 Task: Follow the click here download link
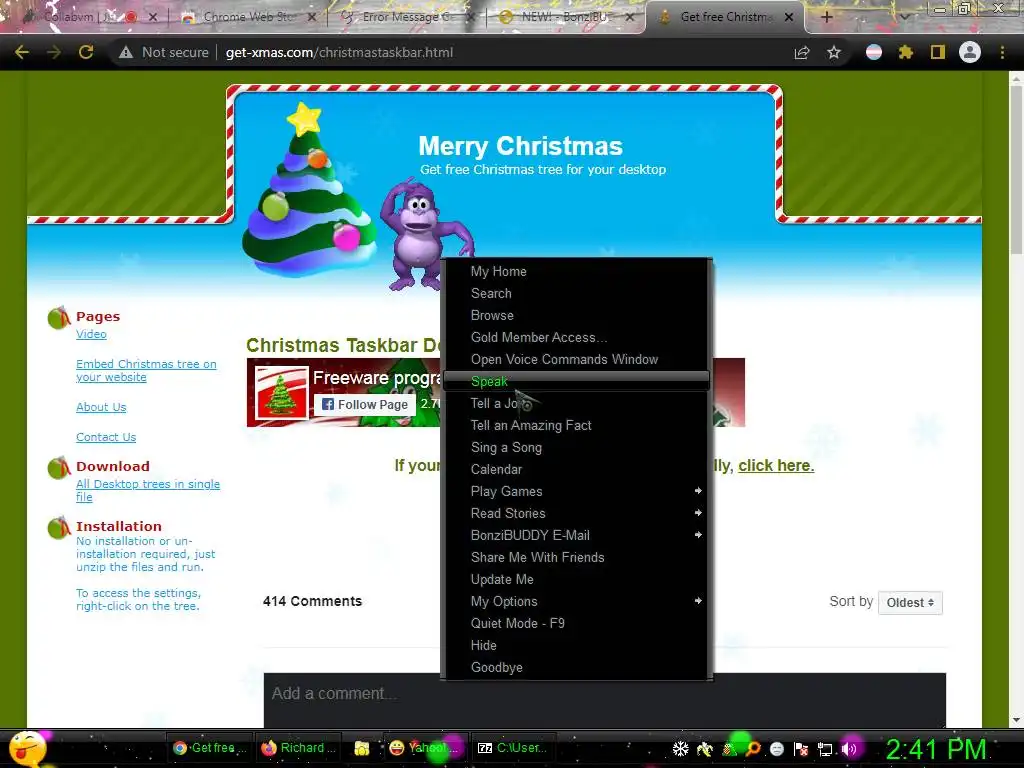[x=776, y=466]
